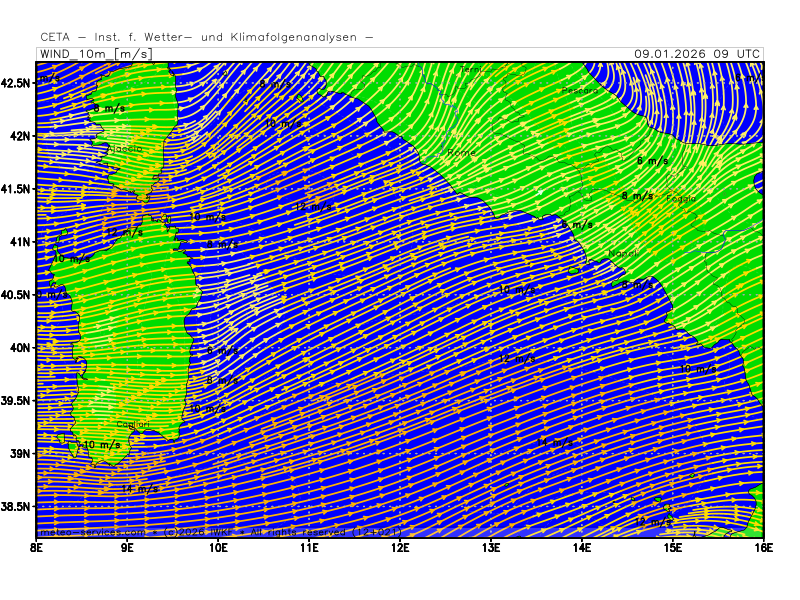
Task: Click the 42N latitude axis label
Action: tap(19, 135)
